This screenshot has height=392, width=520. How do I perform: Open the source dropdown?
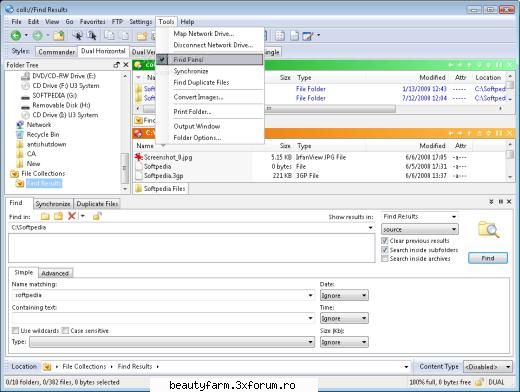tap(419, 229)
